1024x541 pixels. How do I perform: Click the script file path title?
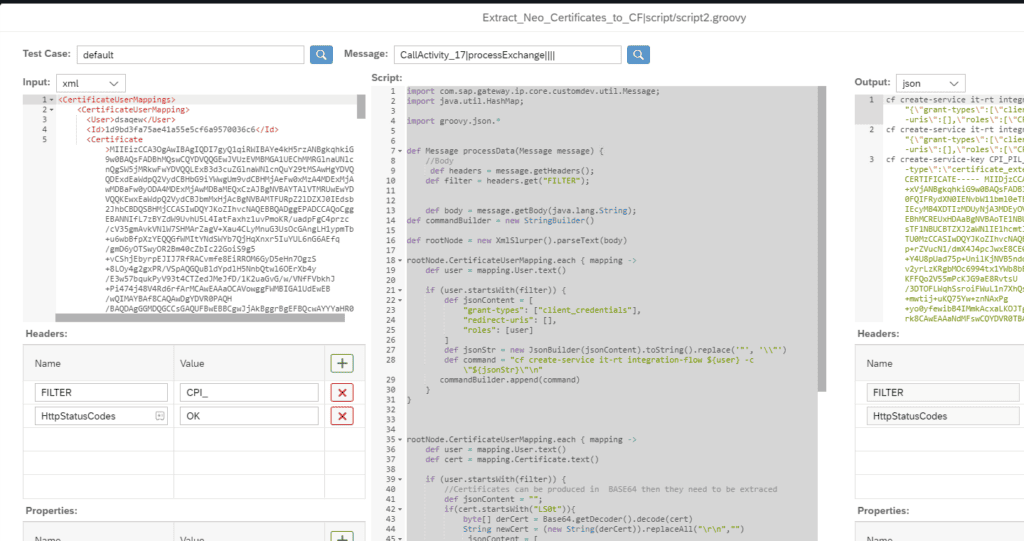point(614,18)
